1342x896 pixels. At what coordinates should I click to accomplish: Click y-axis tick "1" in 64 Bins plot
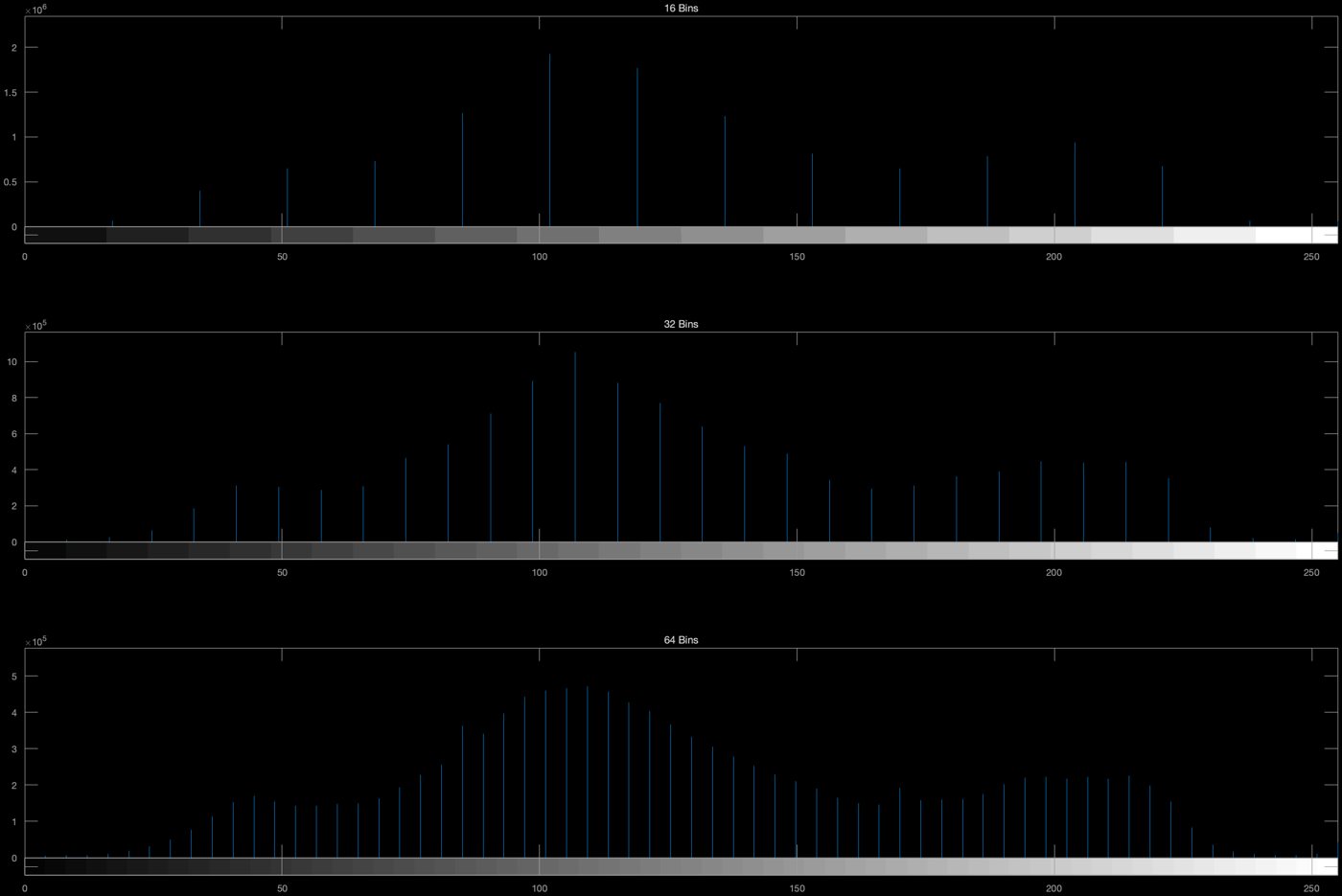coord(16,822)
